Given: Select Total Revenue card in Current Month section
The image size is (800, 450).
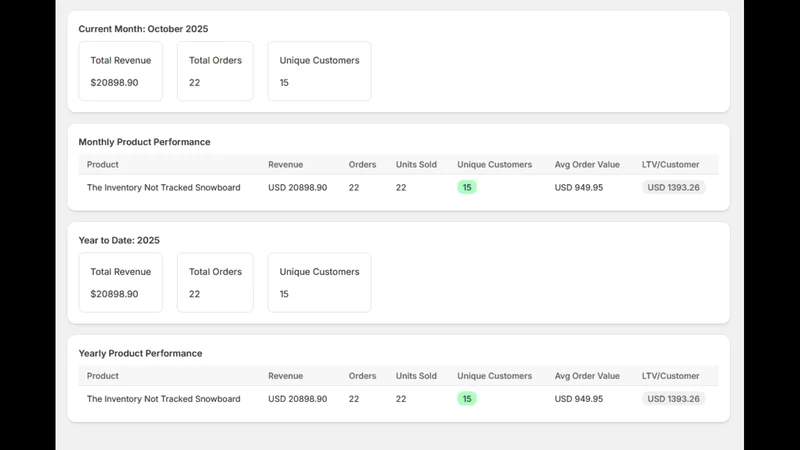Looking at the screenshot, I should (120, 71).
